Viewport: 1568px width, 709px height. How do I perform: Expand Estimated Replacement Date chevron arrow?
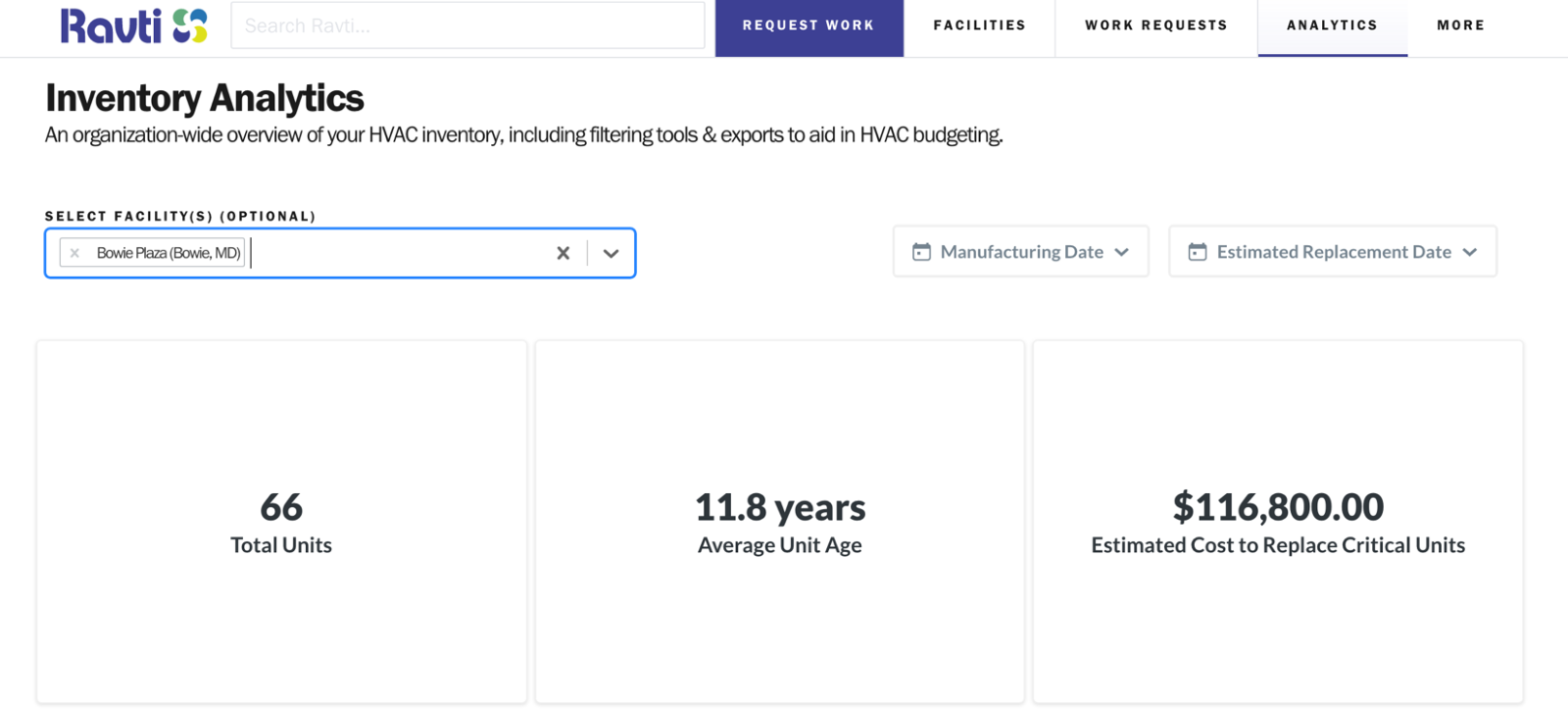click(x=1470, y=252)
